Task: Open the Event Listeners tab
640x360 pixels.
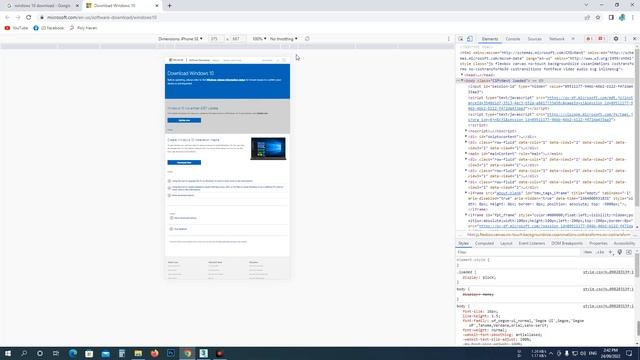Action: point(532,243)
